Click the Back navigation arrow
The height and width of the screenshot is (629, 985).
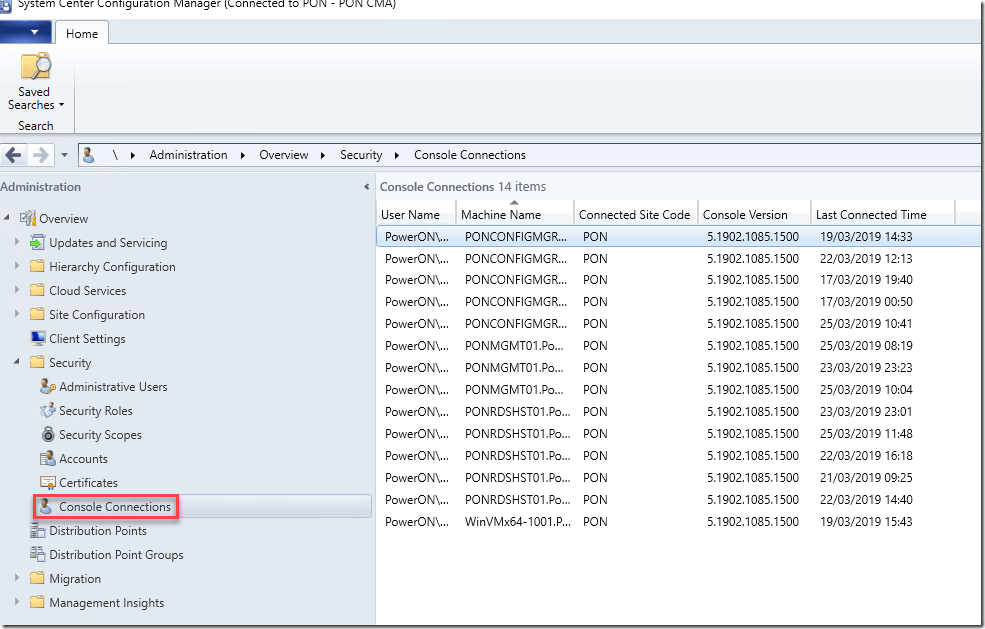[x=14, y=155]
